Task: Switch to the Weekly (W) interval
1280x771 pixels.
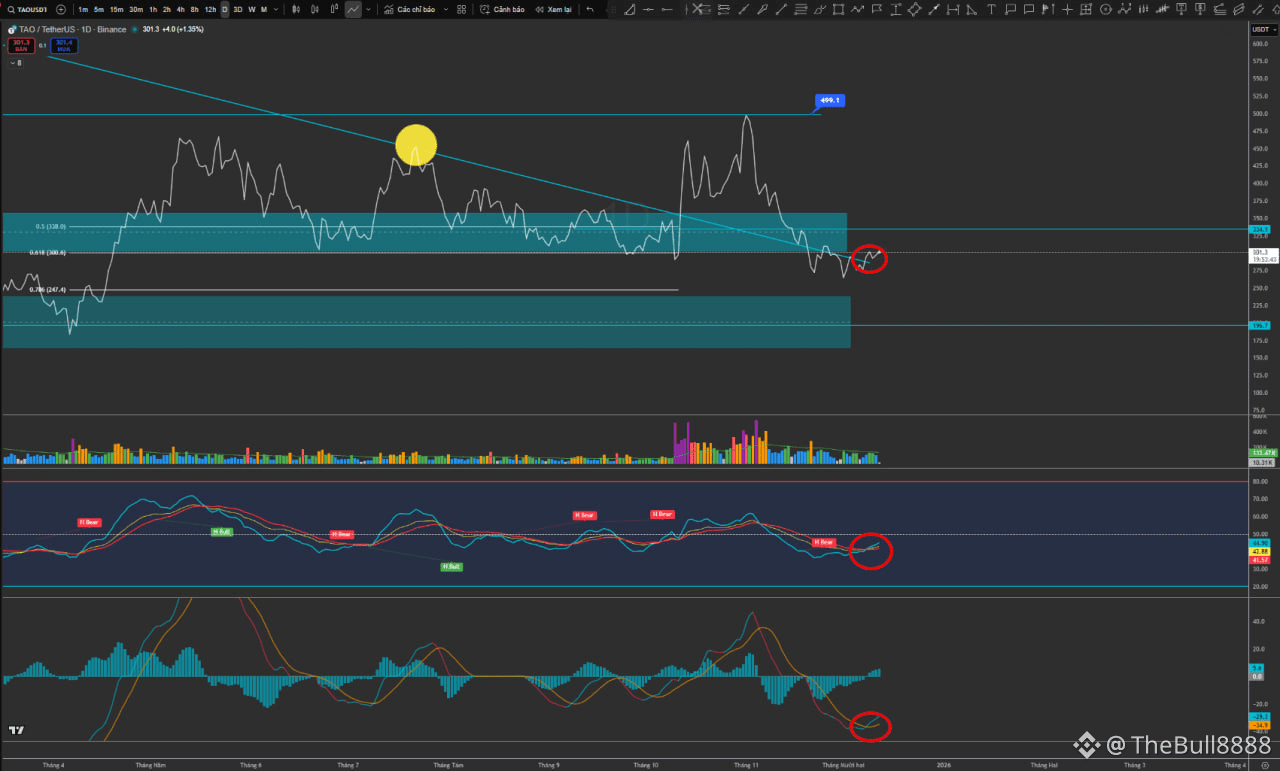Action: tap(252, 9)
